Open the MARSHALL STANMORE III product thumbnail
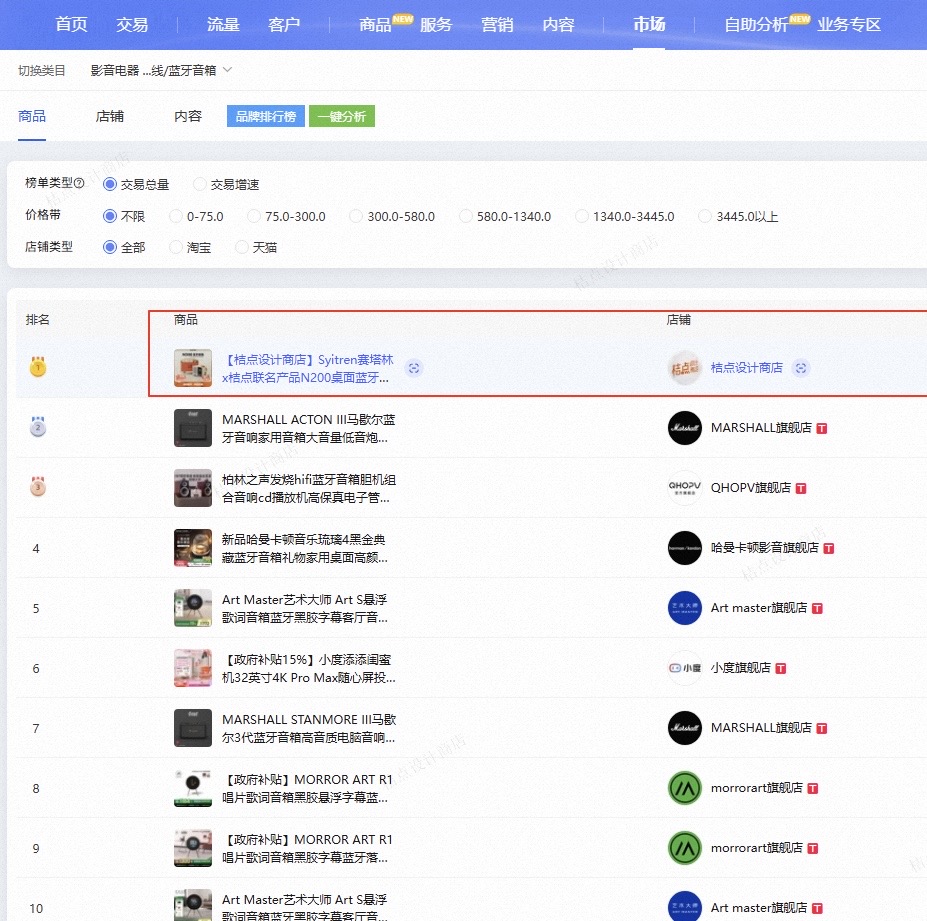The image size is (927, 921). click(x=193, y=728)
